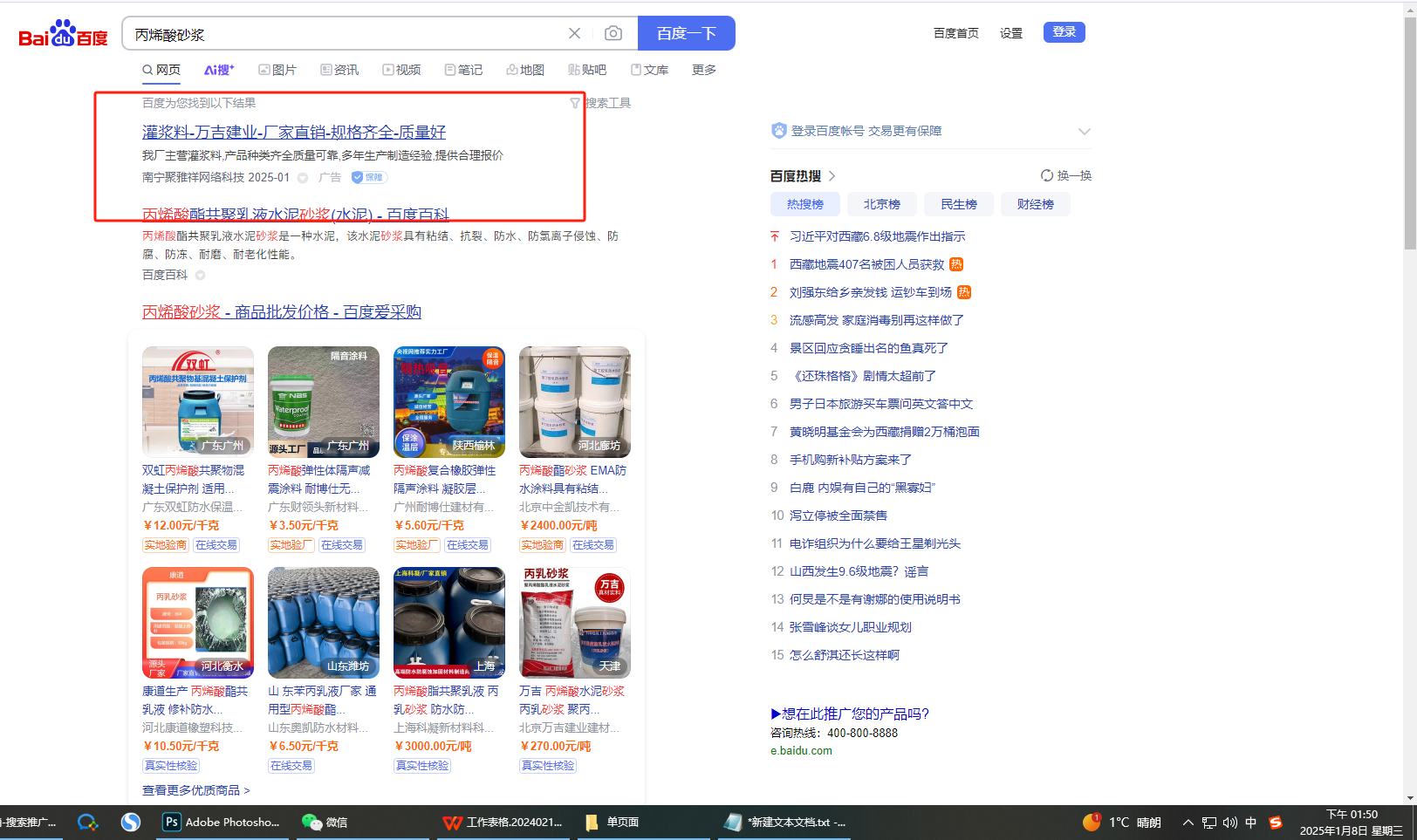Clear the search box text
This screenshot has width=1417, height=840.
pos(574,33)
